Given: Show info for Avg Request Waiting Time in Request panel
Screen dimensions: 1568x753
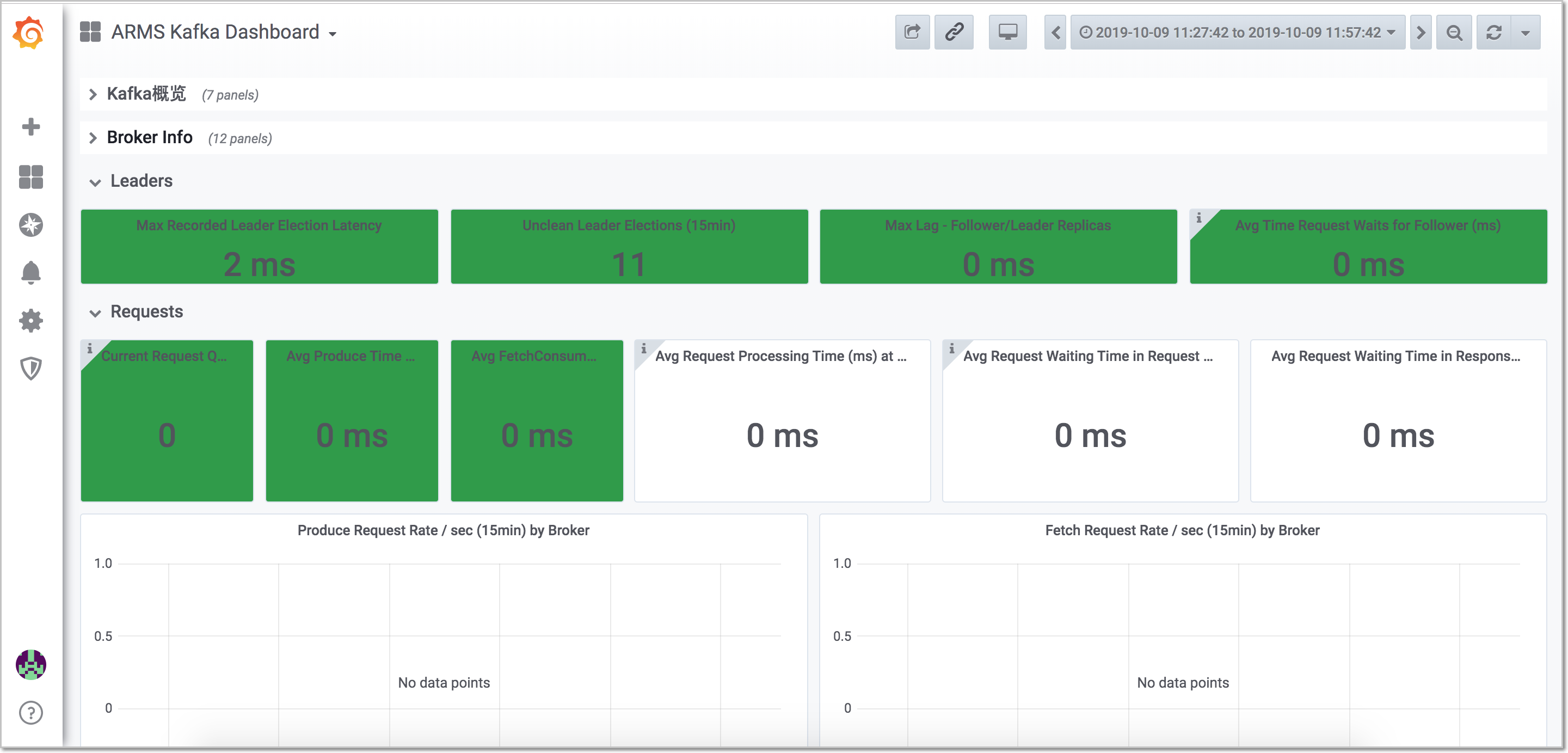Looking at the screenshot, I should click(951, 348).
